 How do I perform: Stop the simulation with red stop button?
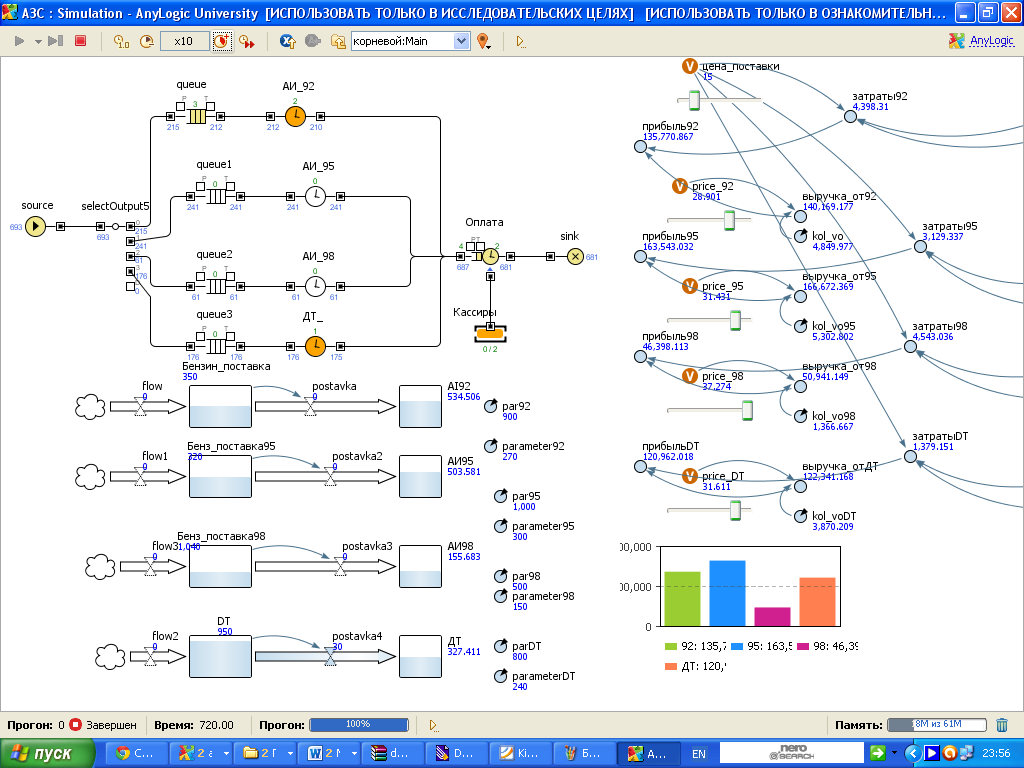pos(80,41)
